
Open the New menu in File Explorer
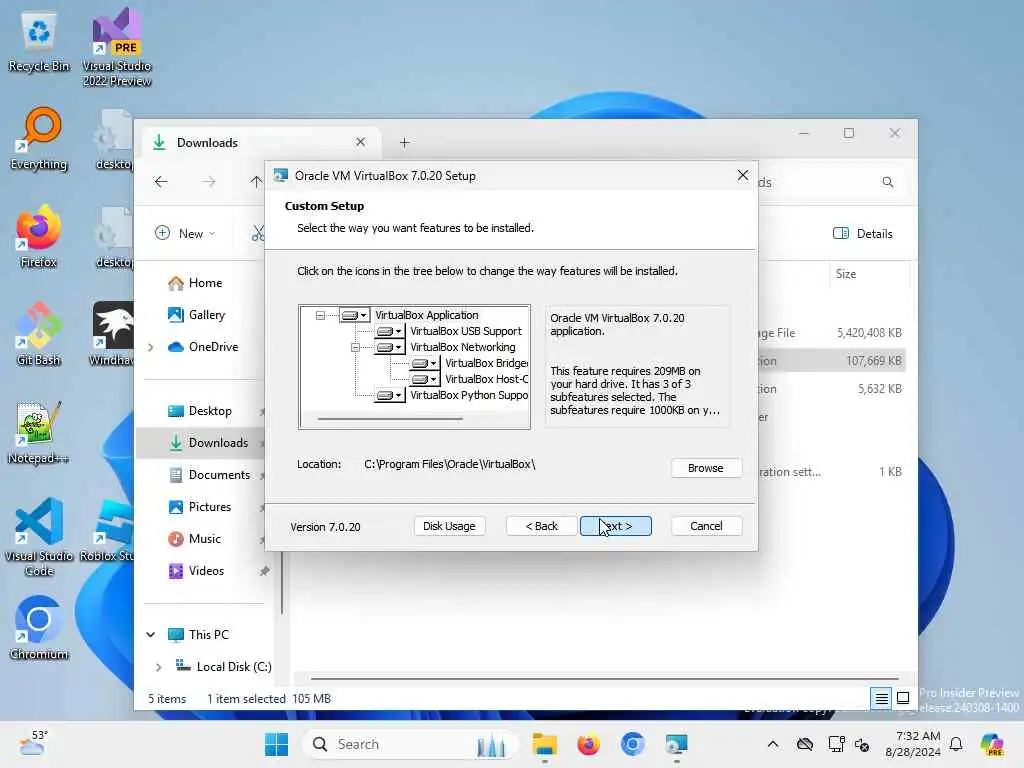pyautogui.click(x=185, y=234)
